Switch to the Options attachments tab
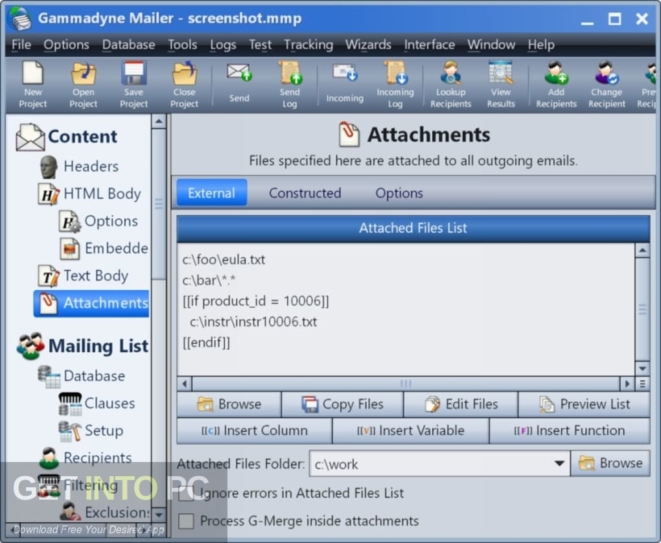This screenshot has height=543, width=661. coord(399,193)
